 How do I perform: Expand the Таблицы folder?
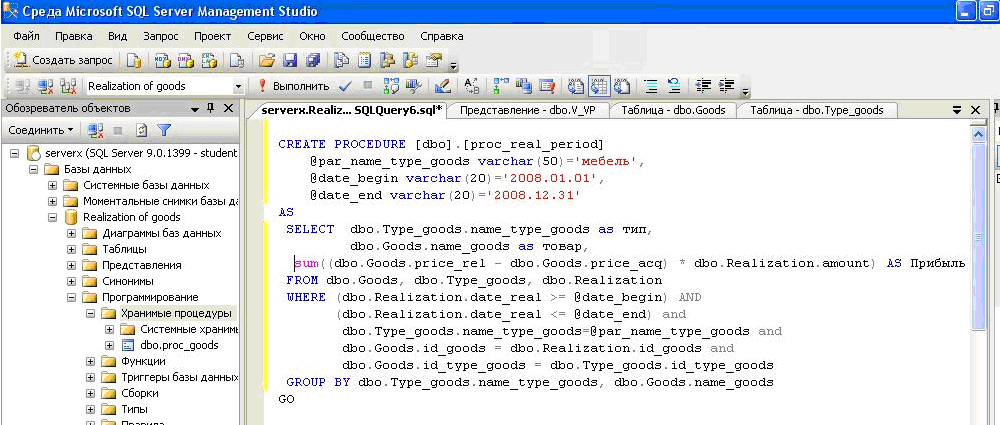[71, 249]
